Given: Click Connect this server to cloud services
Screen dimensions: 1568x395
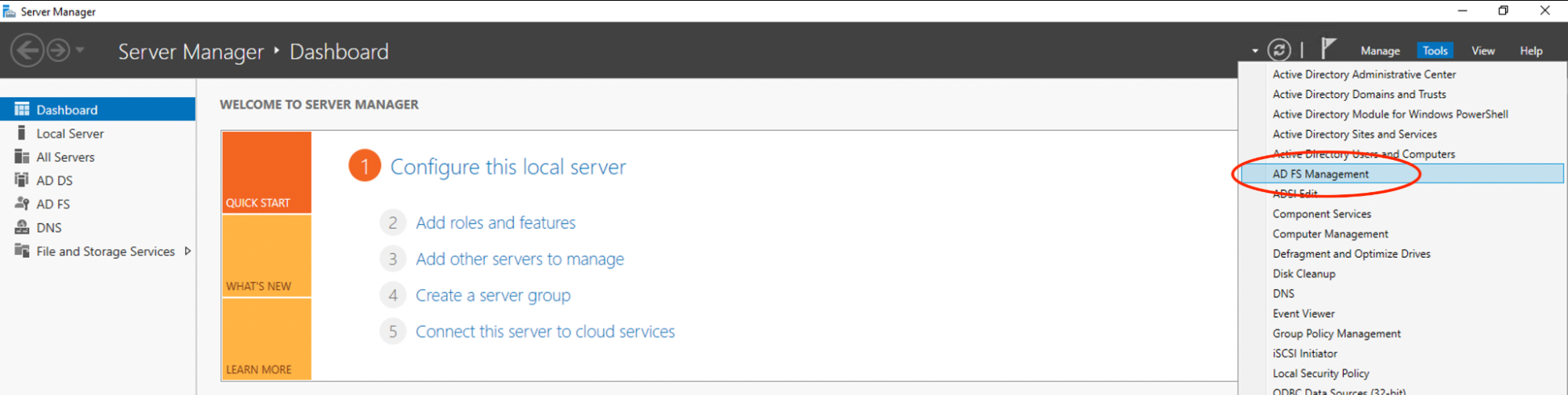Looking at the screenshot, I should point(545,332).
